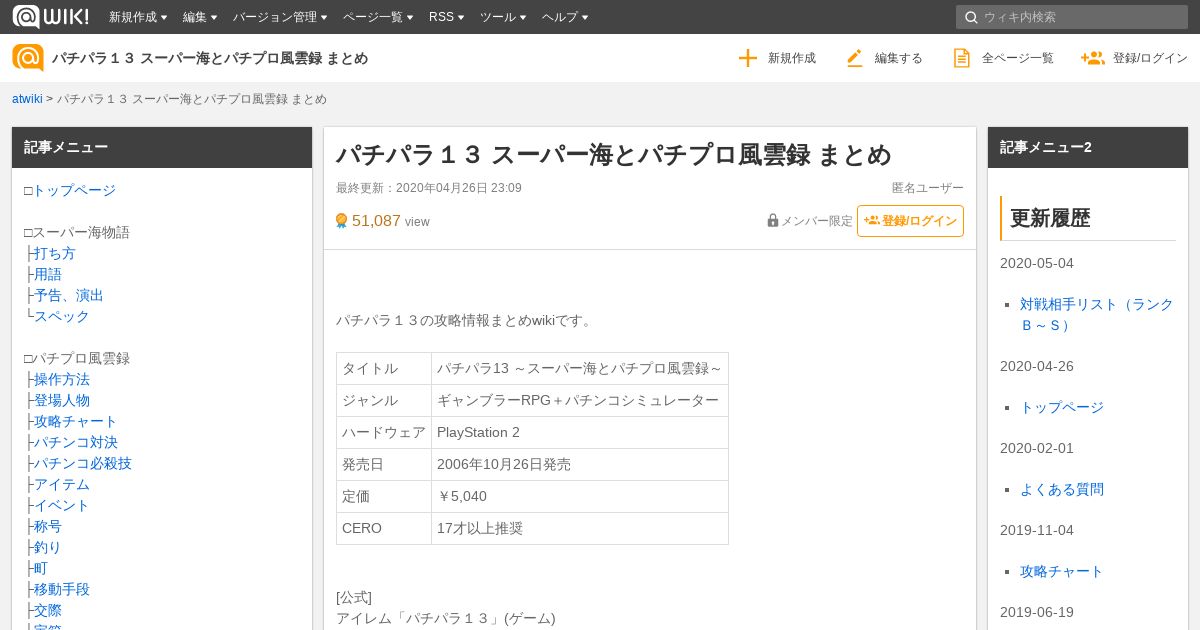Open the ページ一覧 dropdown menu
1200x630 pixels.
pyautogui.click(x=378, y=17)
